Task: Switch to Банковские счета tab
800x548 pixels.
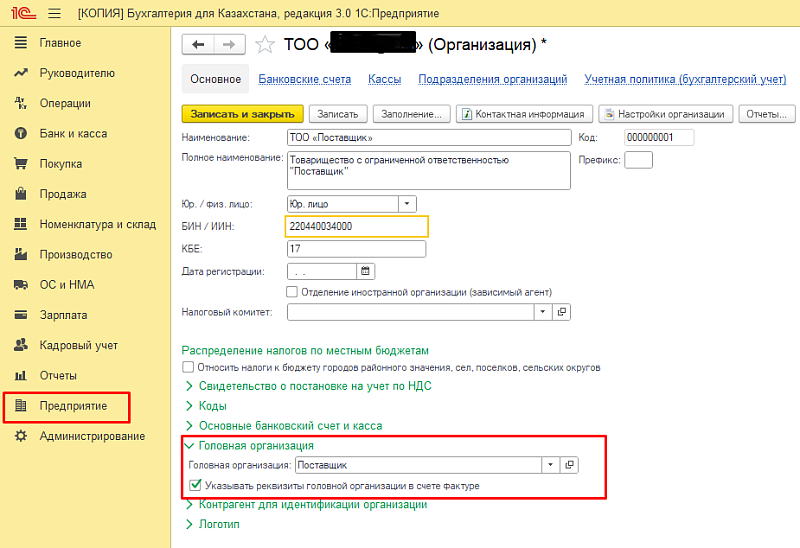Action: (x=304, y=78)
